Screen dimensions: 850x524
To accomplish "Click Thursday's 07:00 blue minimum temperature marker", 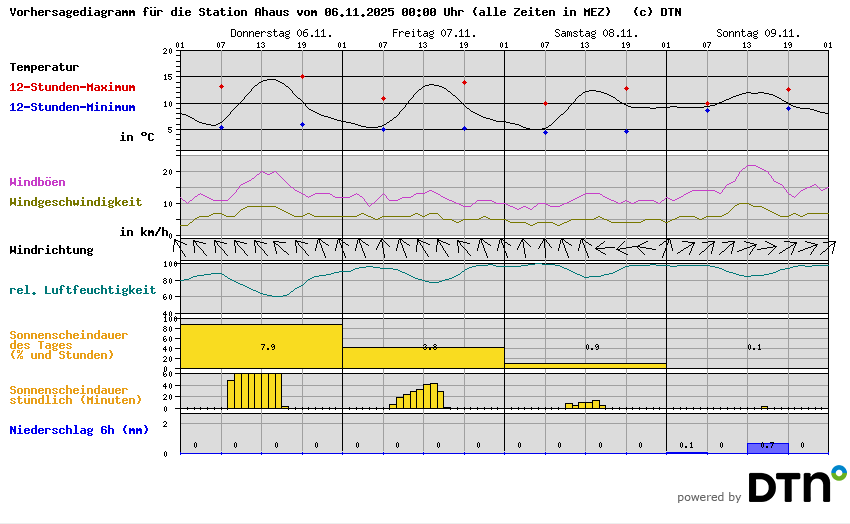I will [x=221, y=127].
